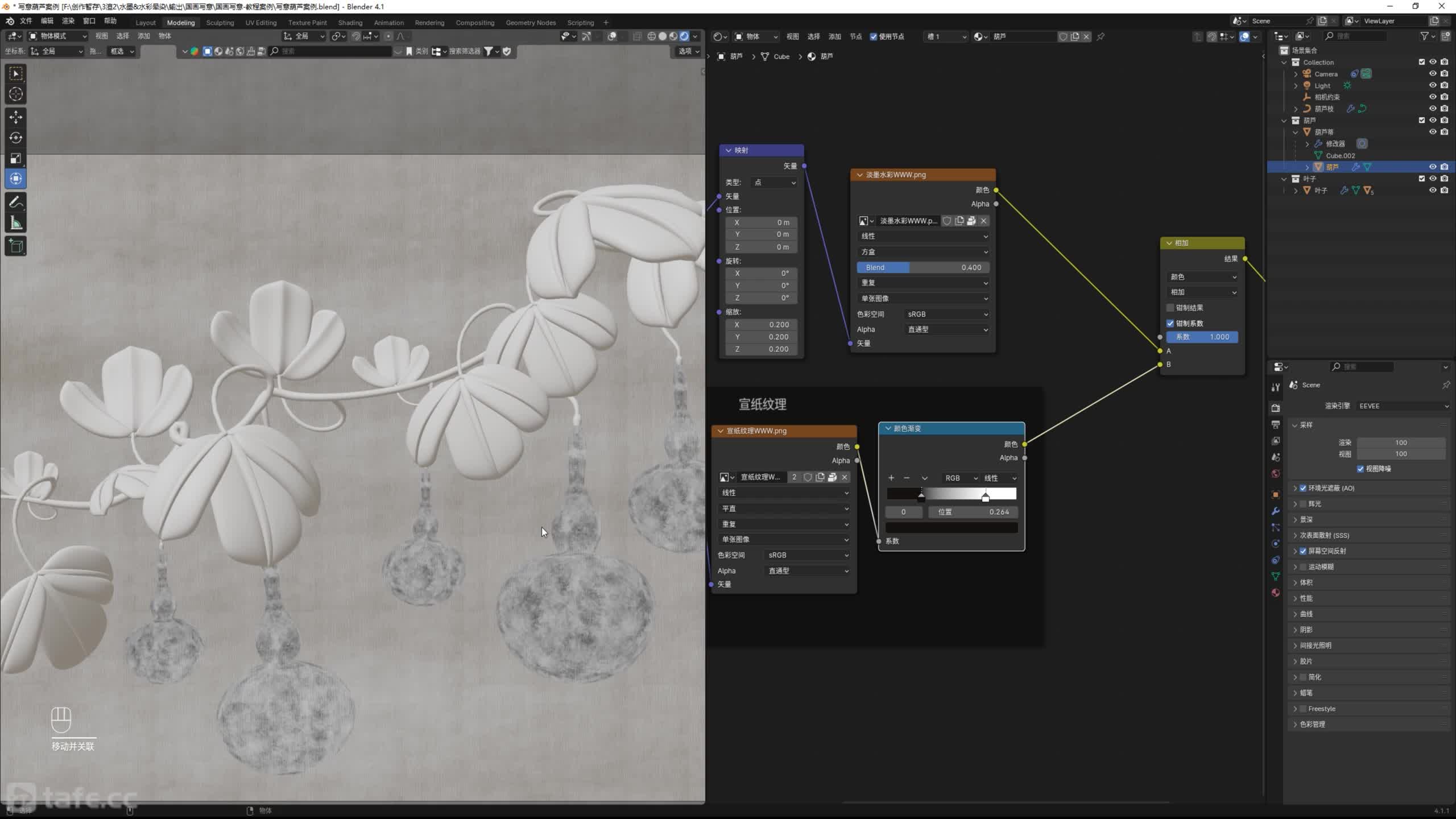The width and height of the screenshot is (1456, 819).
Task: Open Material properties tab icon
Action: point(1276,593)
